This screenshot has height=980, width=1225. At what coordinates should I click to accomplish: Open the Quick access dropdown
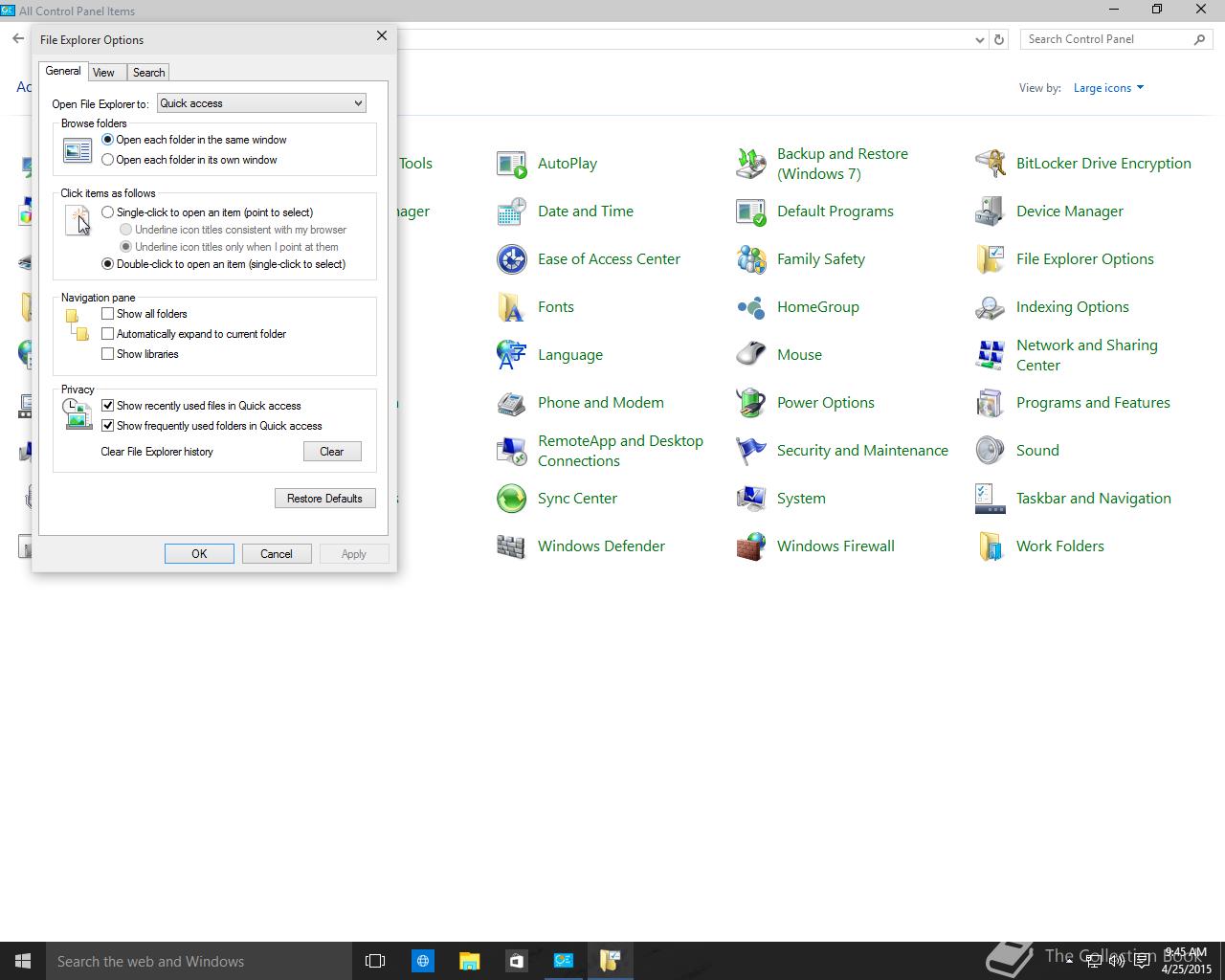(x=261, y=103)
